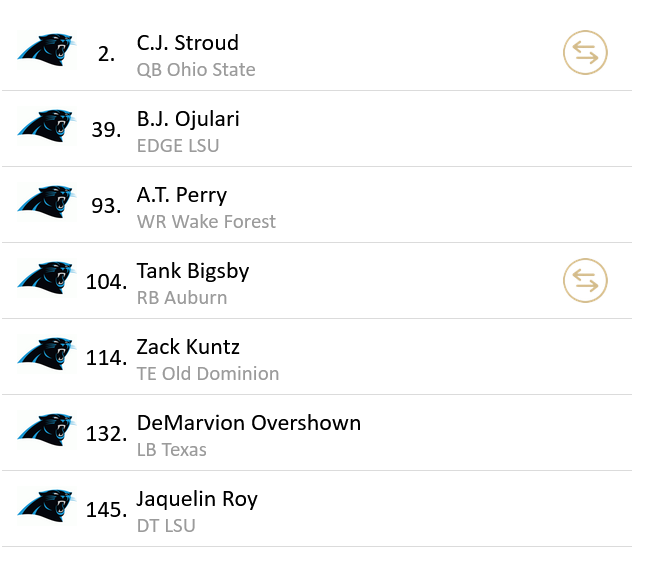Image resolution: width=658 pixels, height=575 pixels.
Task: Click the QB Ohio State subtitle
Action: click(x=196, y=70)
